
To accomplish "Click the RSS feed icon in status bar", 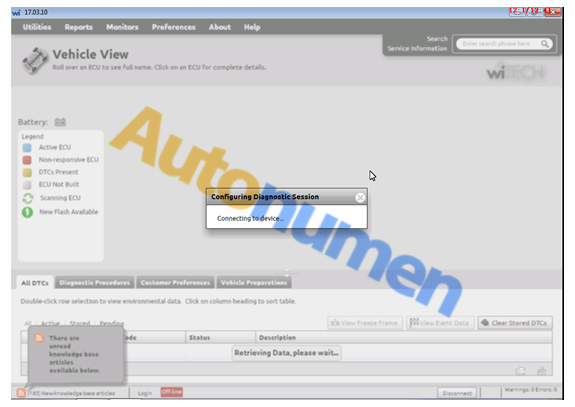I will click(21, 393).
